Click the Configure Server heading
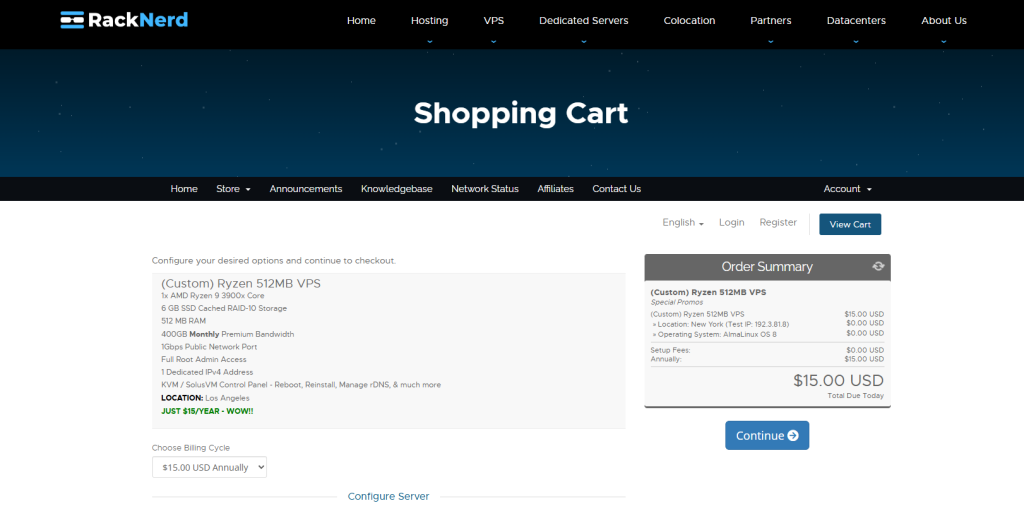This screenshot has width=1024, height=508. point(388,496)
